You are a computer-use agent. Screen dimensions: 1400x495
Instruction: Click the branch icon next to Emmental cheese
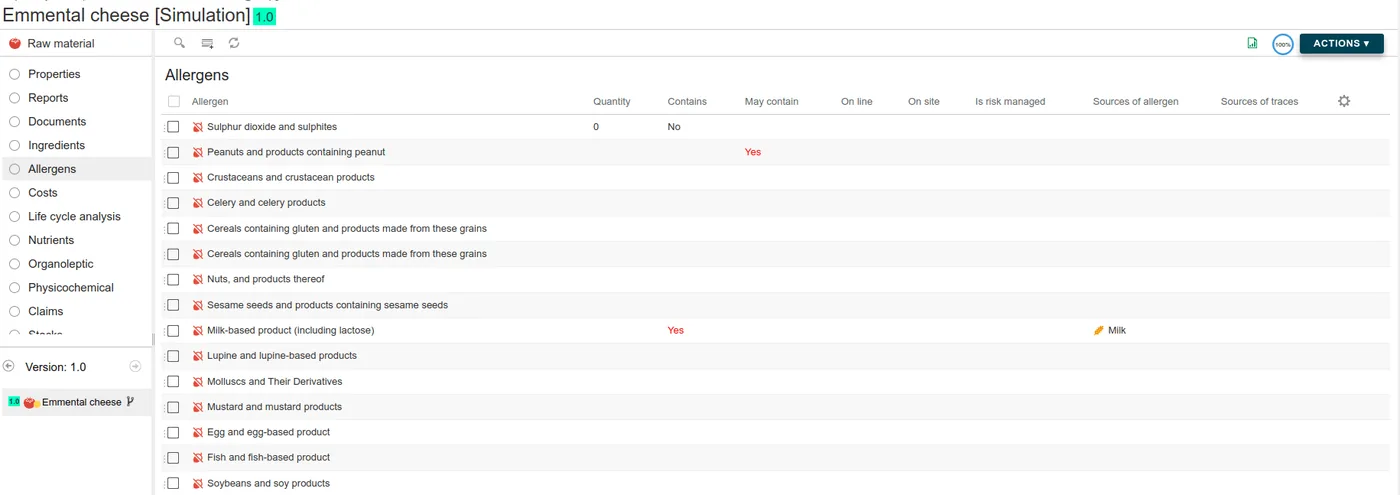point(130,402)
